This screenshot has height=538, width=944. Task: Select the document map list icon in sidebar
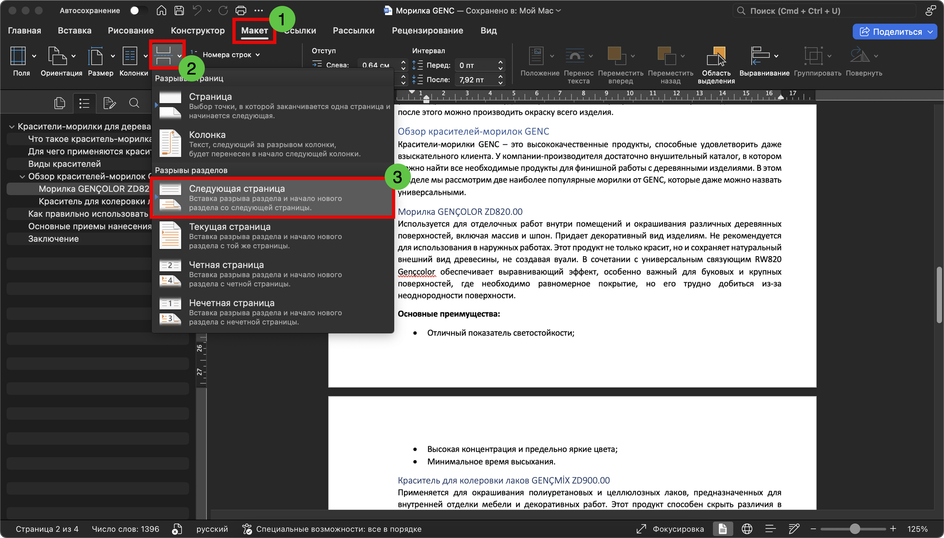(x=84, y=104)
